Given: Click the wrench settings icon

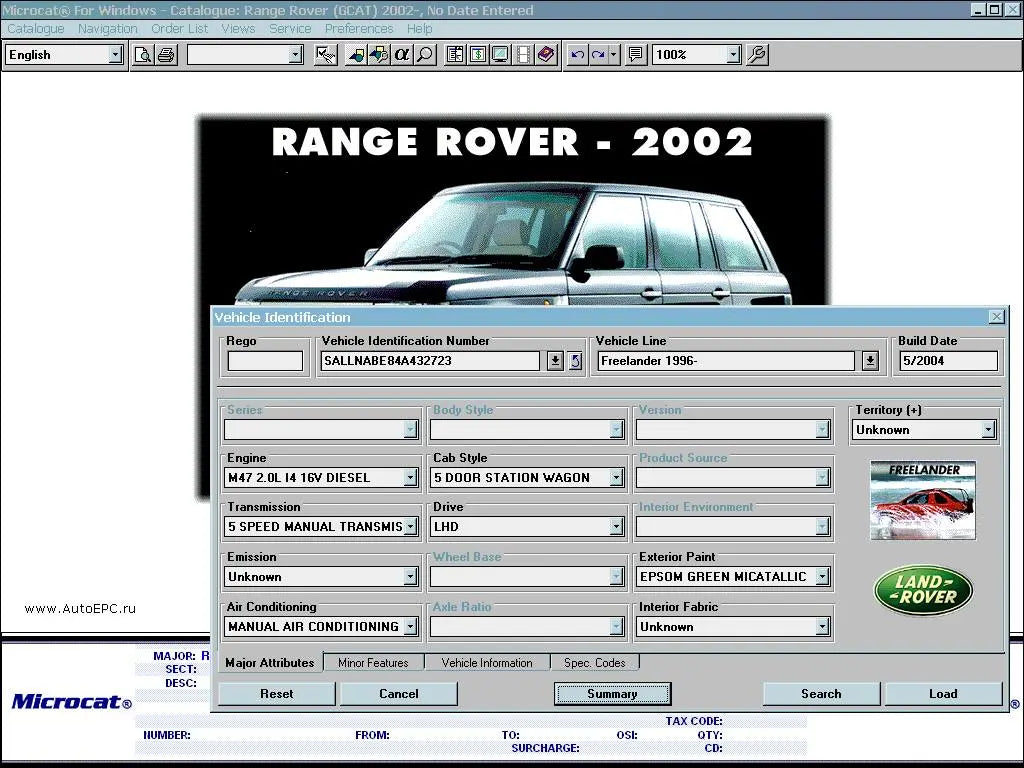Looking at the screenshot, I should pyautogui.click(x=757, y=55).
